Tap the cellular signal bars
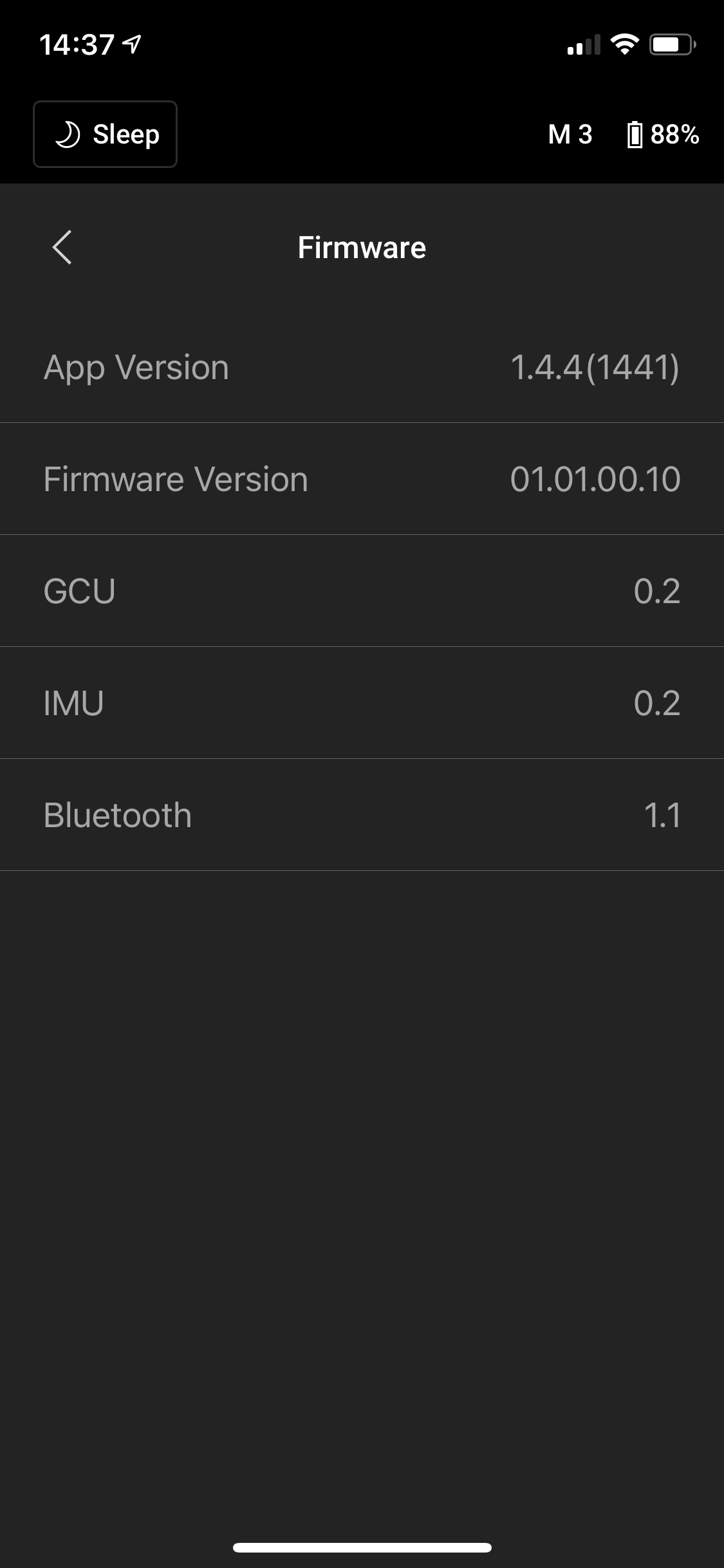The height and width of the screenshot is (1568, 724). tap(584, 45)
